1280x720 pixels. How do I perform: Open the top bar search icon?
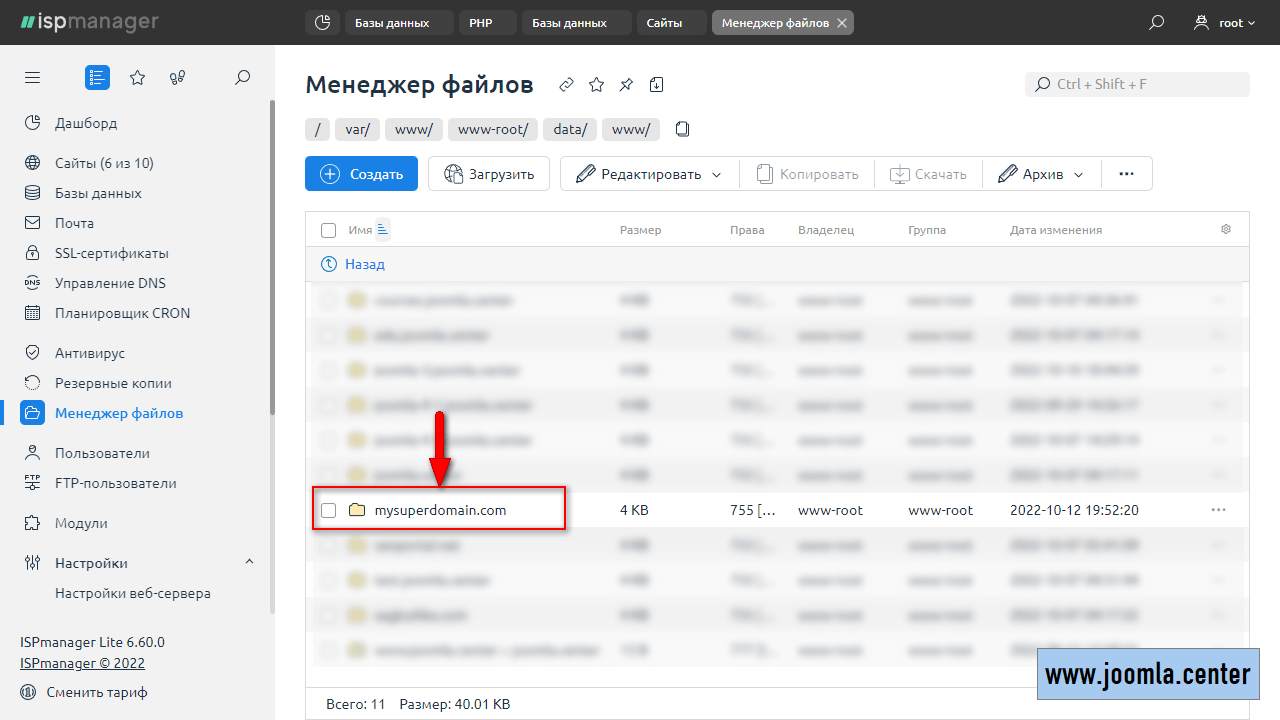coord(1157,22)
